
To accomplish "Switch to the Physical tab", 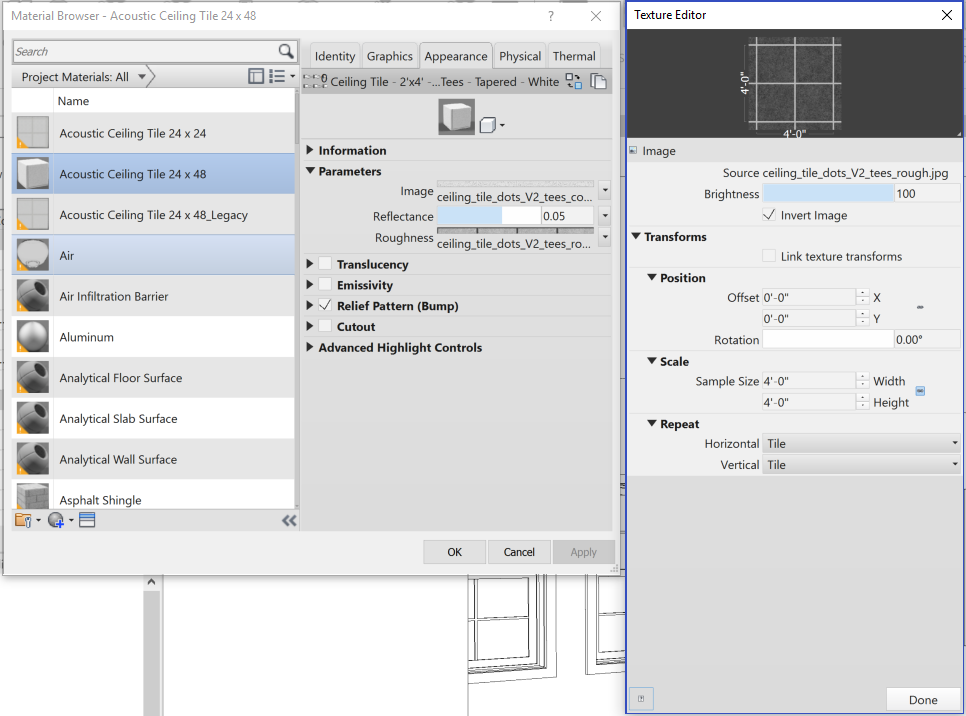I will pyautogui.click(x=519, y=56).
